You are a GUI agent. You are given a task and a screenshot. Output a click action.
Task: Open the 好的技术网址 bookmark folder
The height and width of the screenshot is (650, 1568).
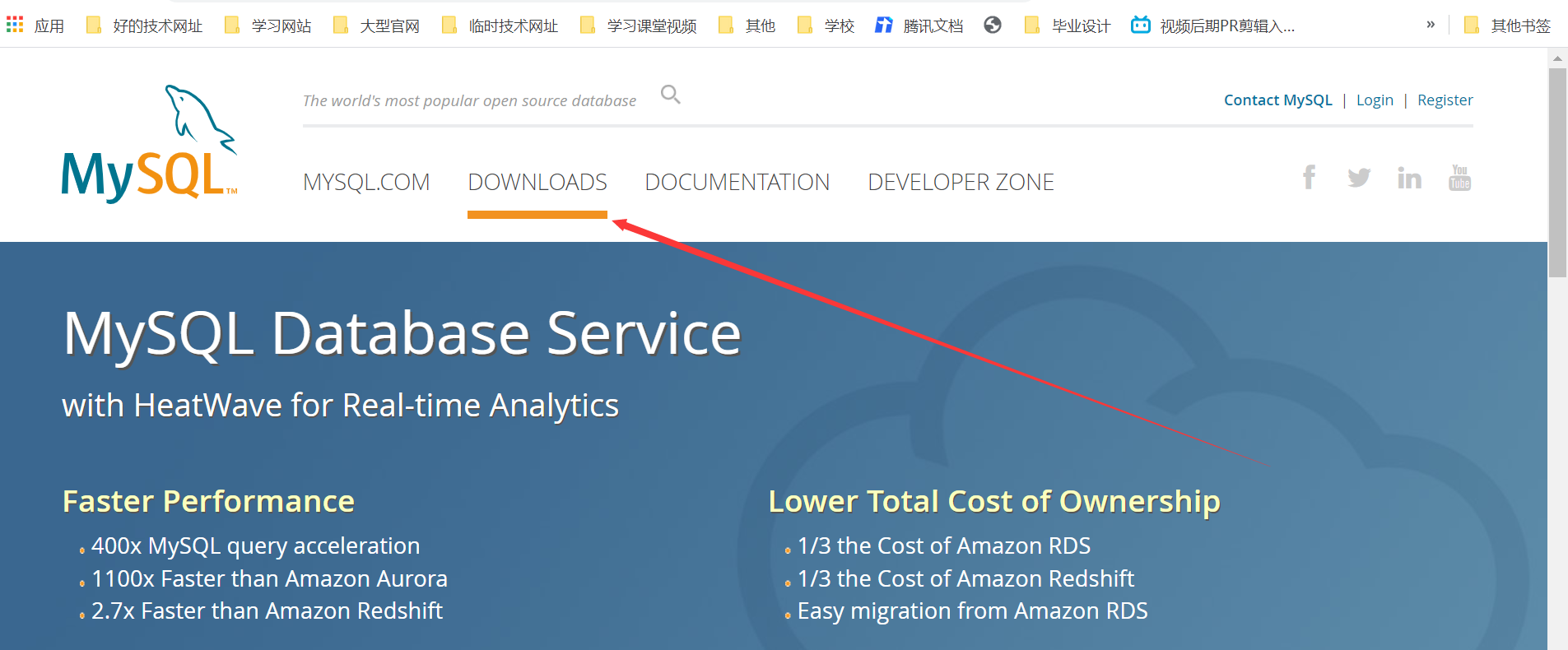point(145,26)
